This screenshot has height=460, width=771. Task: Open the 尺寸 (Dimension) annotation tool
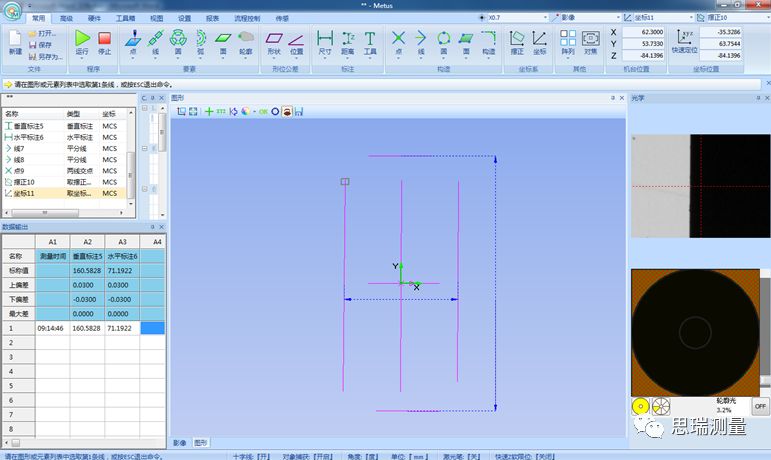coord(324,41)
